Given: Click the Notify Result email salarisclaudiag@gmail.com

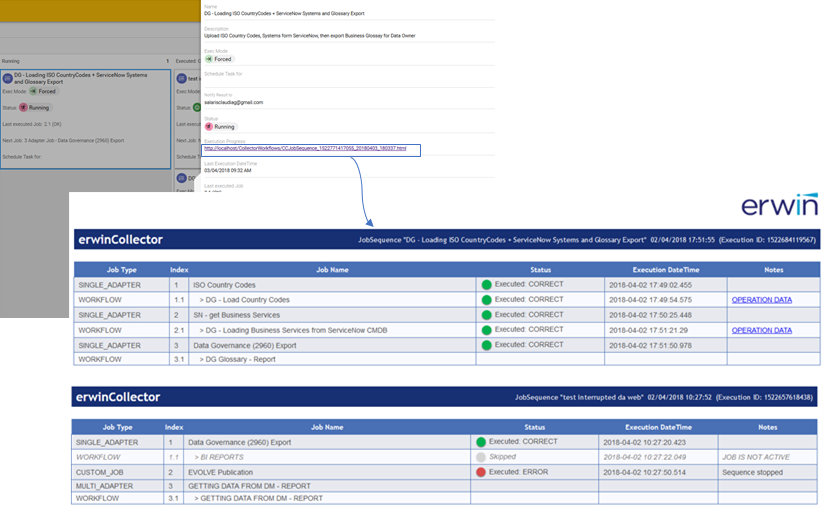Looking at the screenshot, I should click(233, 102).
